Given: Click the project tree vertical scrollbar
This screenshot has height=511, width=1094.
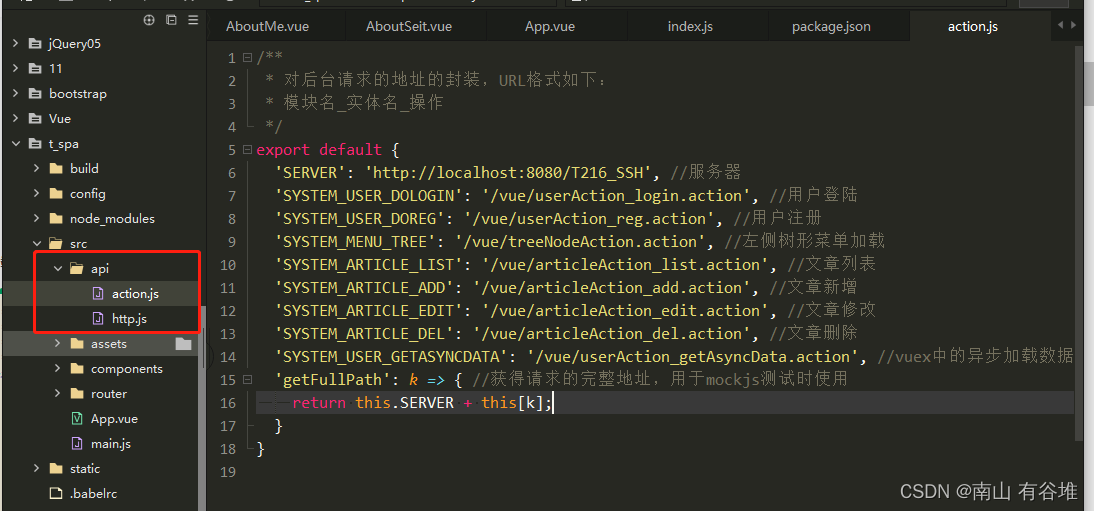Looking at the screenshot, I should point(203,408).
